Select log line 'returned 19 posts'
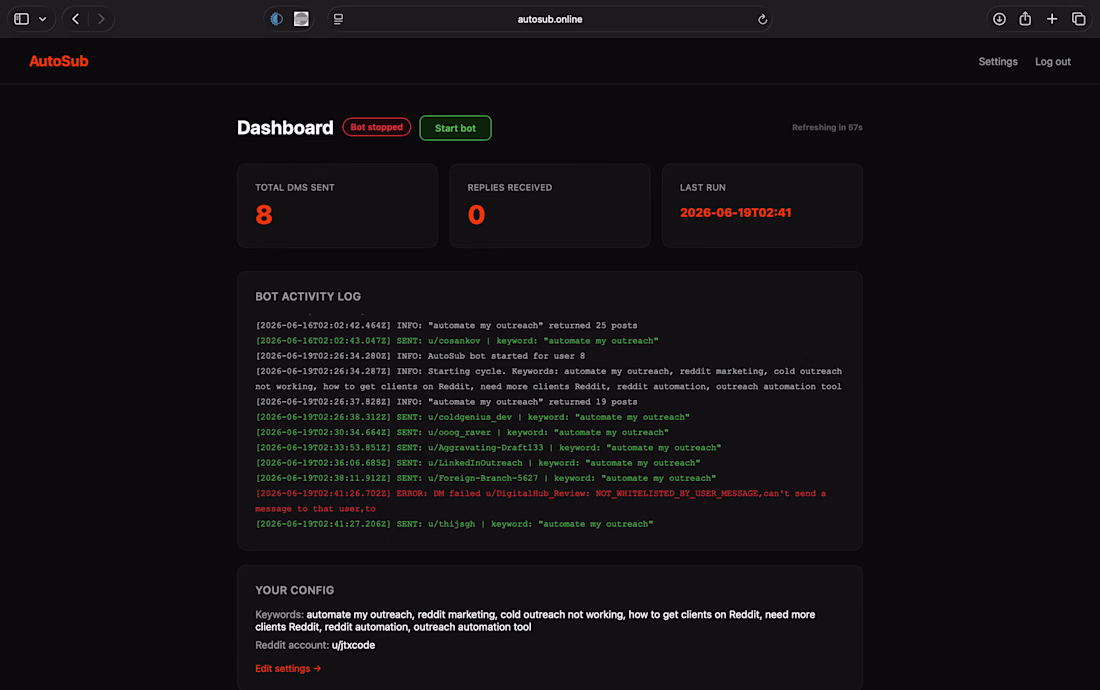 (446, 402)
